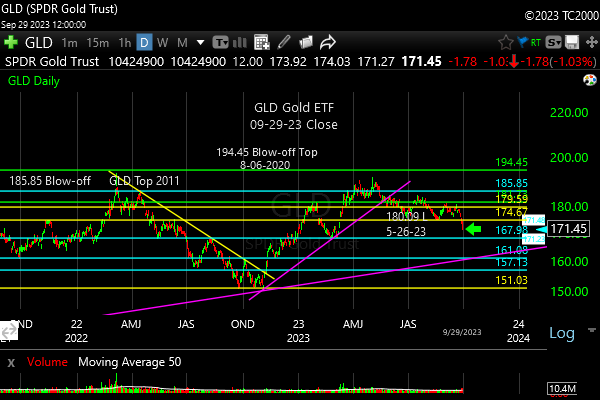Switch to the Daily (D) timeframe
This screenshot has height=400, width=600.
(144, 43)
